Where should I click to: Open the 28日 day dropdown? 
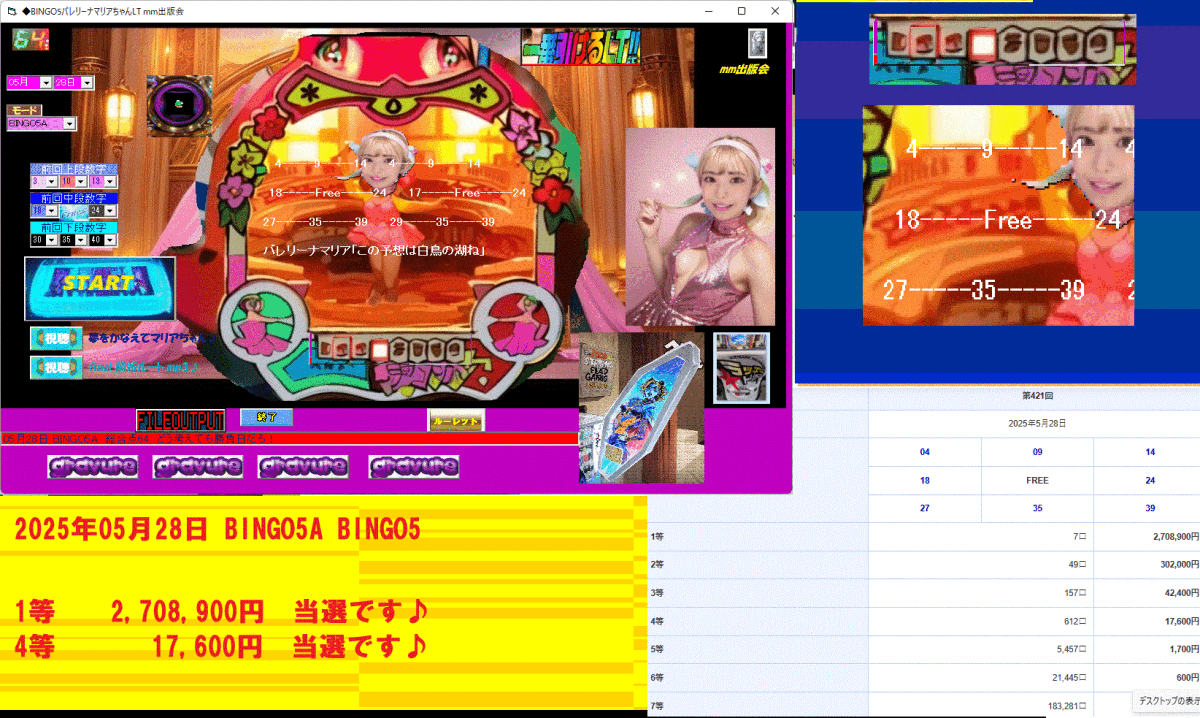(87, 82)
